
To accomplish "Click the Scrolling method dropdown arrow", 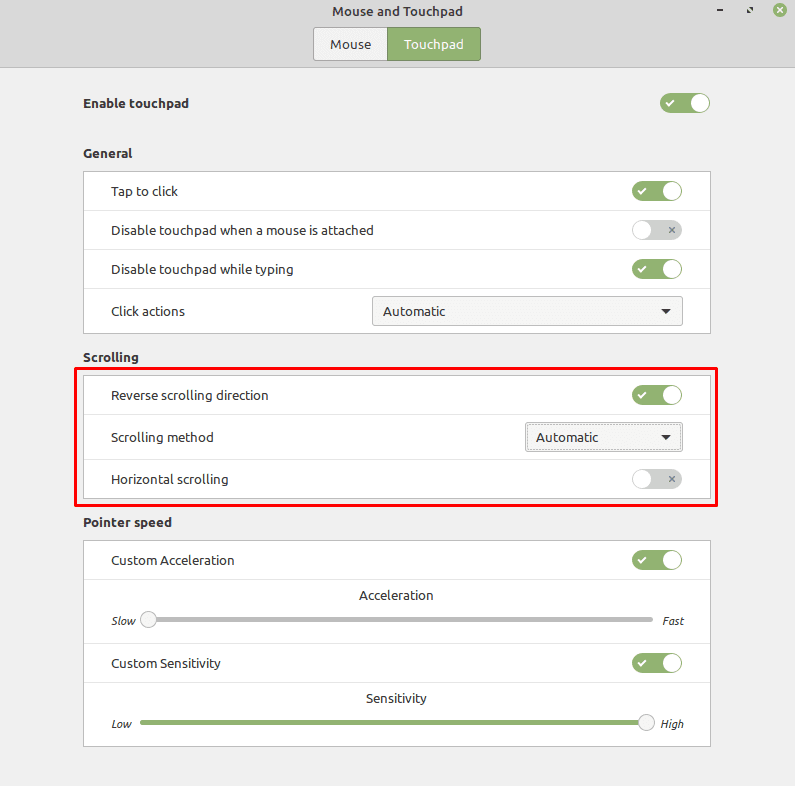I will (x=666, y=437).
